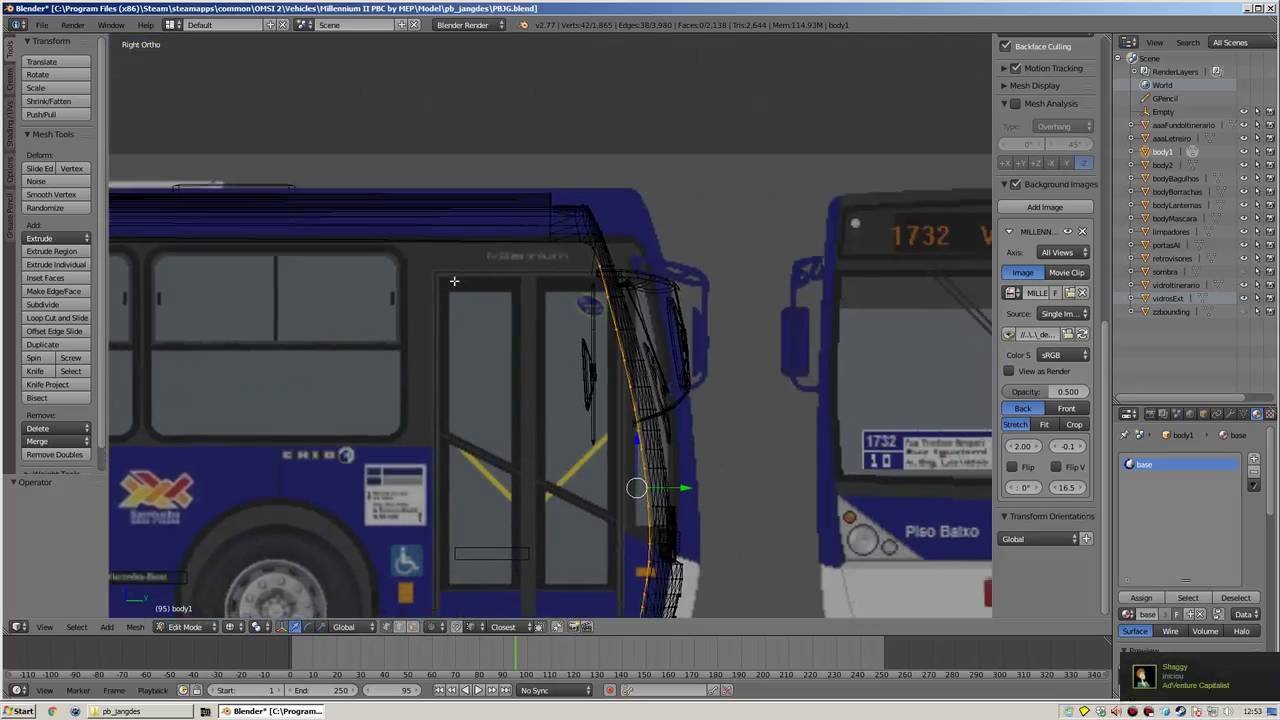Screen dimensions: 1280x720
Task: Add a new material slot with plus
Action: (x=1254, y=459)
